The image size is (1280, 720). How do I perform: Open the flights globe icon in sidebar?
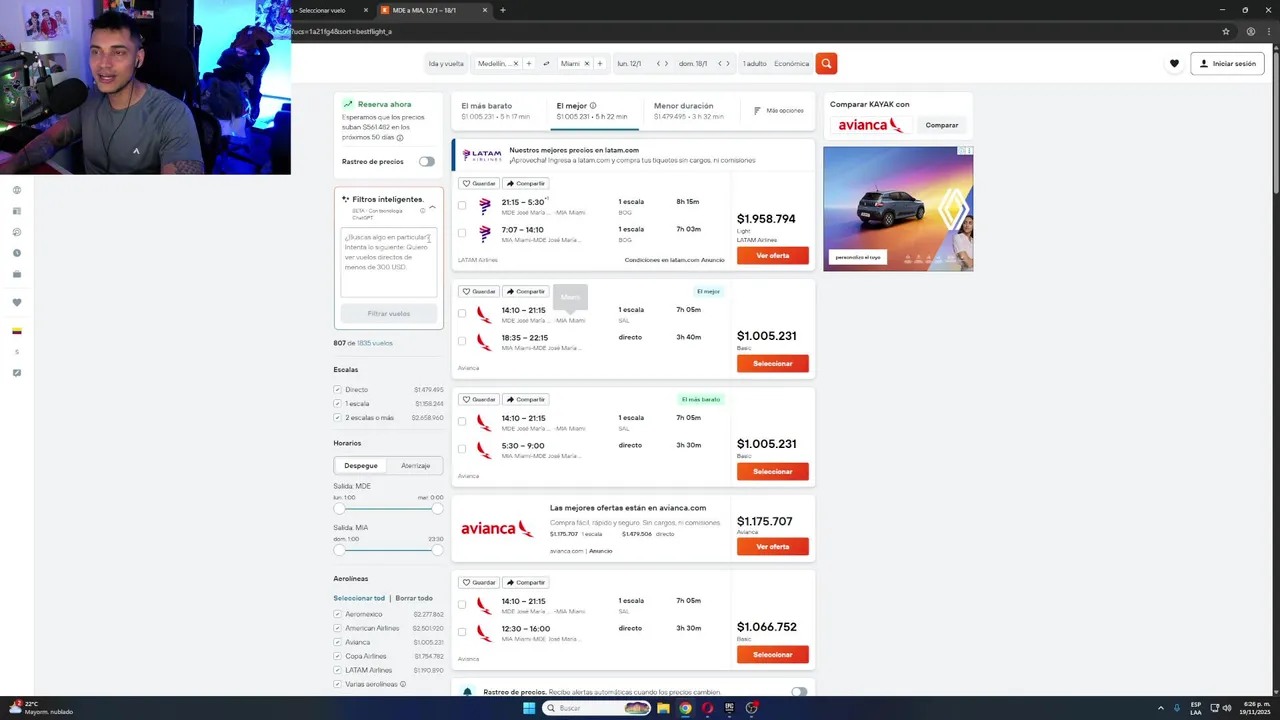[17, 190]
